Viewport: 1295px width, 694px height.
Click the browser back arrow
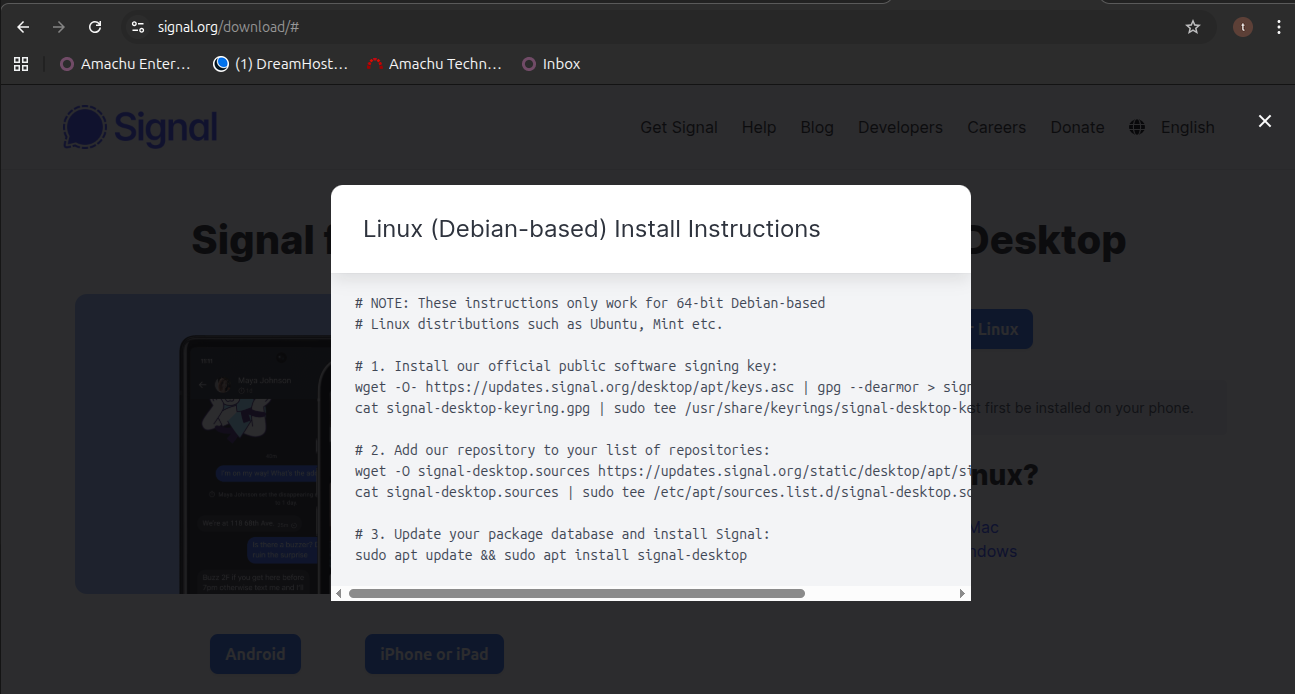coord(23,27)
